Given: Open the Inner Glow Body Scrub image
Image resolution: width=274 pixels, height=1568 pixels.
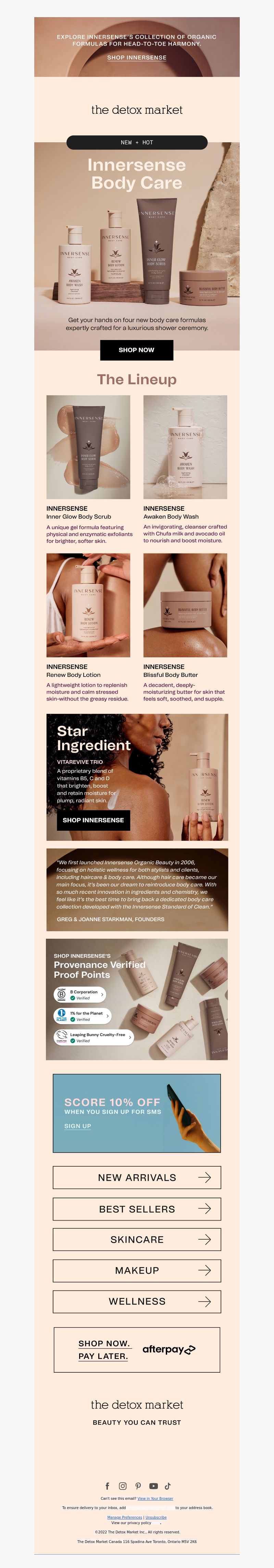Looking at the screenshot, I should click(x=88, y=447).
